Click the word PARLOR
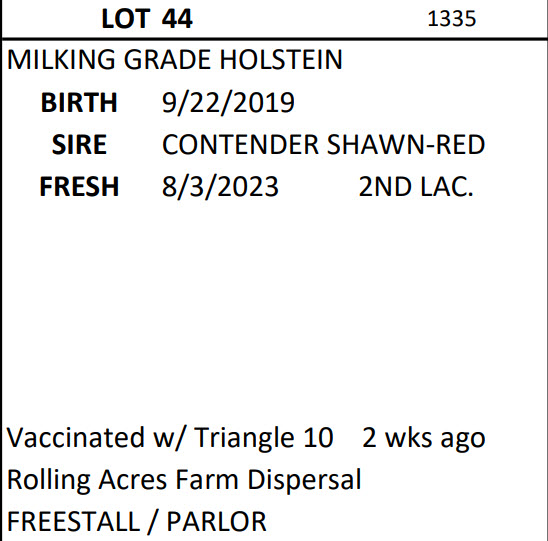Viewport: 548px width, 541px height. [216, 522]
